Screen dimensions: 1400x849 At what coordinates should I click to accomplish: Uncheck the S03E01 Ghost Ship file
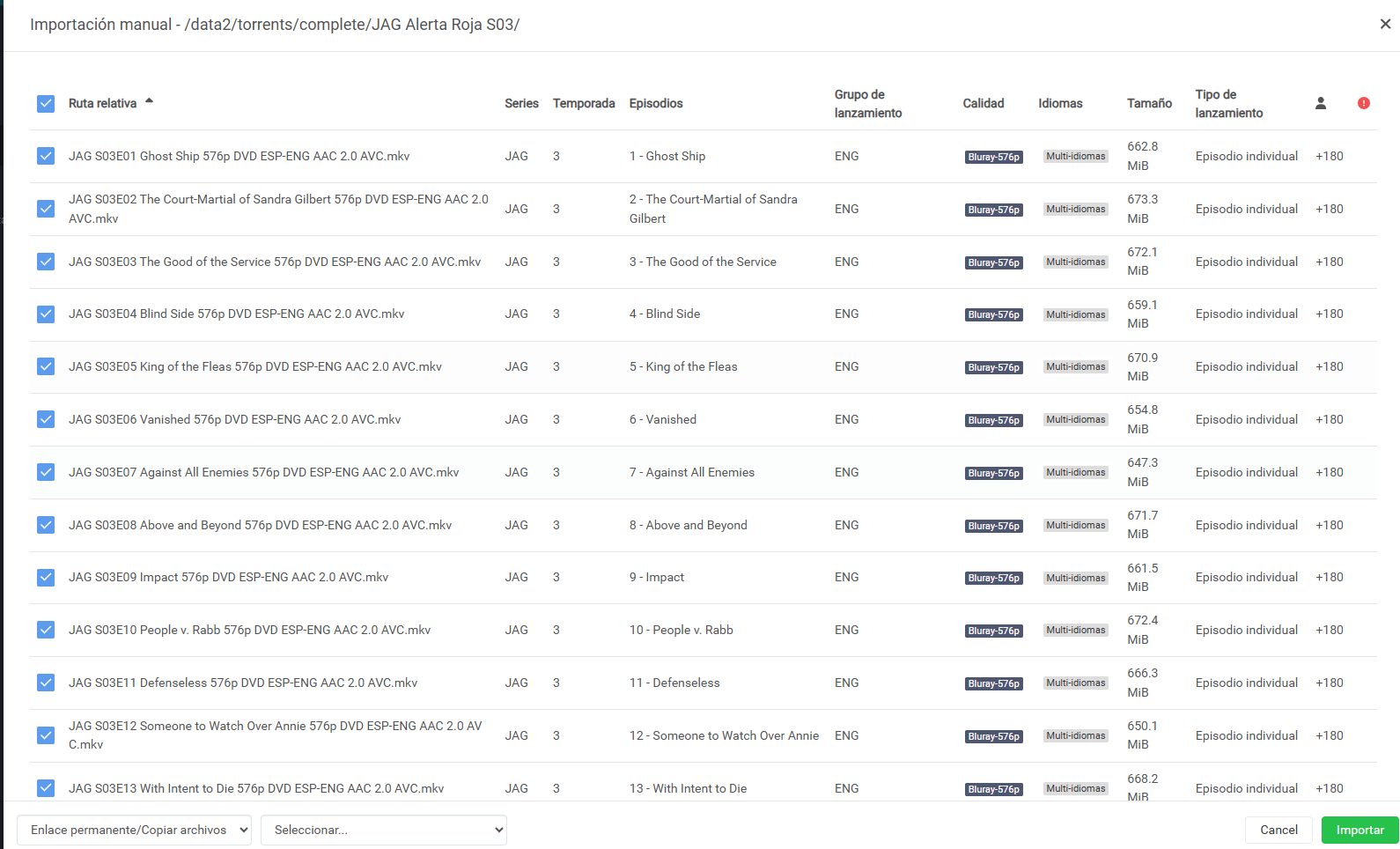[46, 156]
